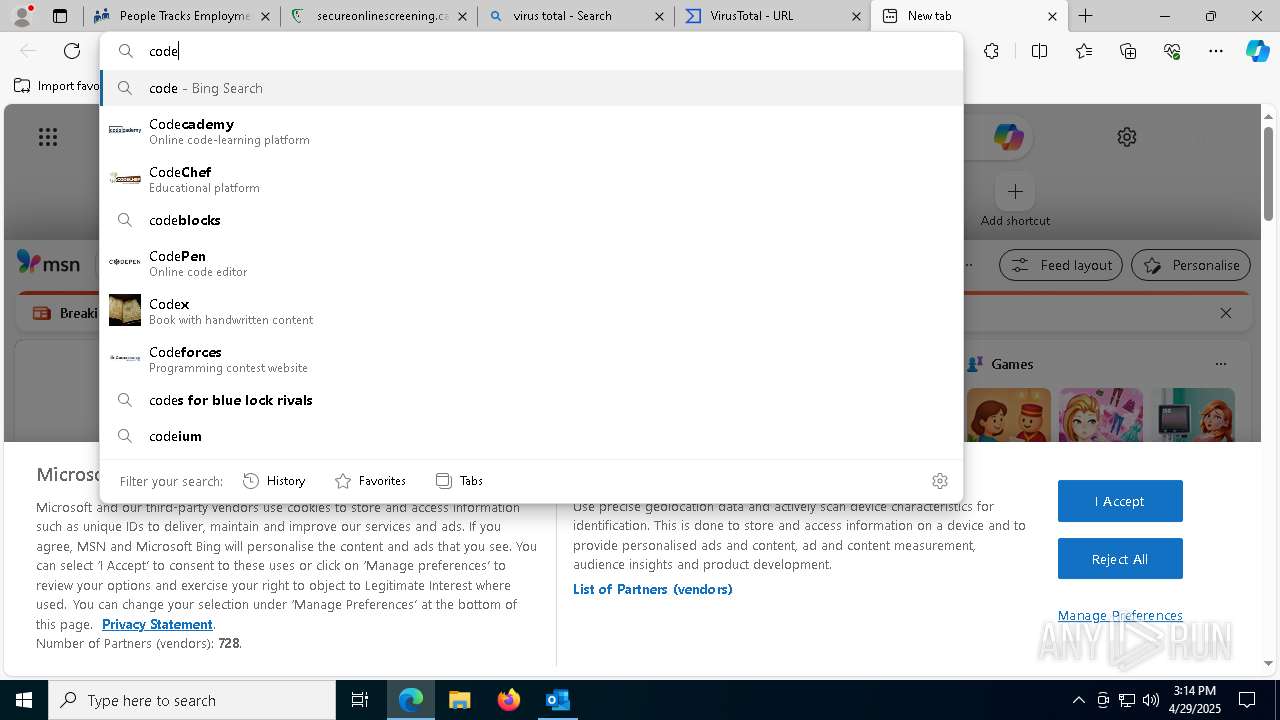Switch to VirusTotal - URL tab
The image size is (1280, 720).
tap(773, 16)
